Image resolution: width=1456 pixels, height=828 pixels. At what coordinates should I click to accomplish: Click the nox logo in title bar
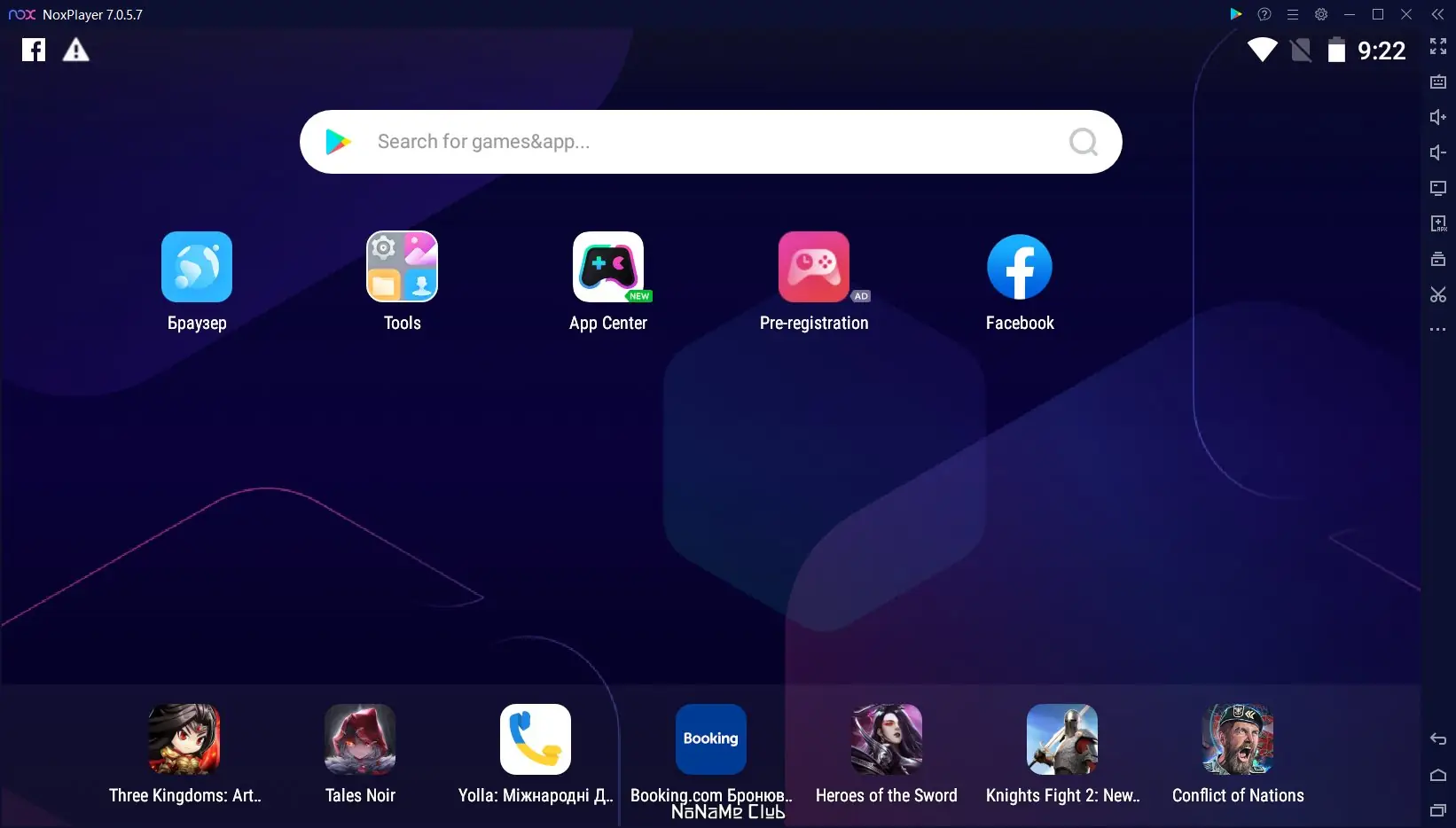tap(21, 14)
